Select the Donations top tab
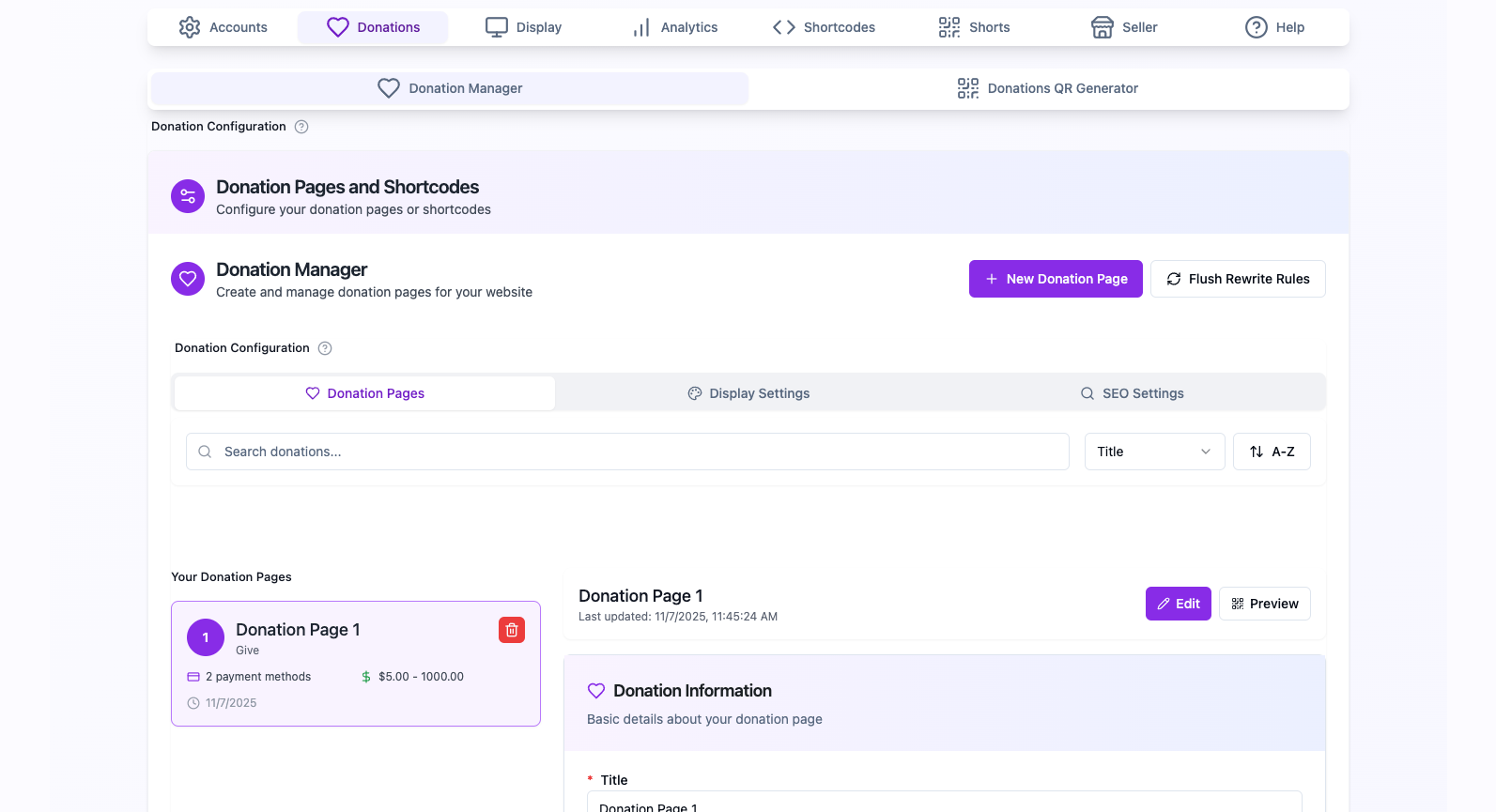This screenshot has width=1496, height=812. [373, 27]
